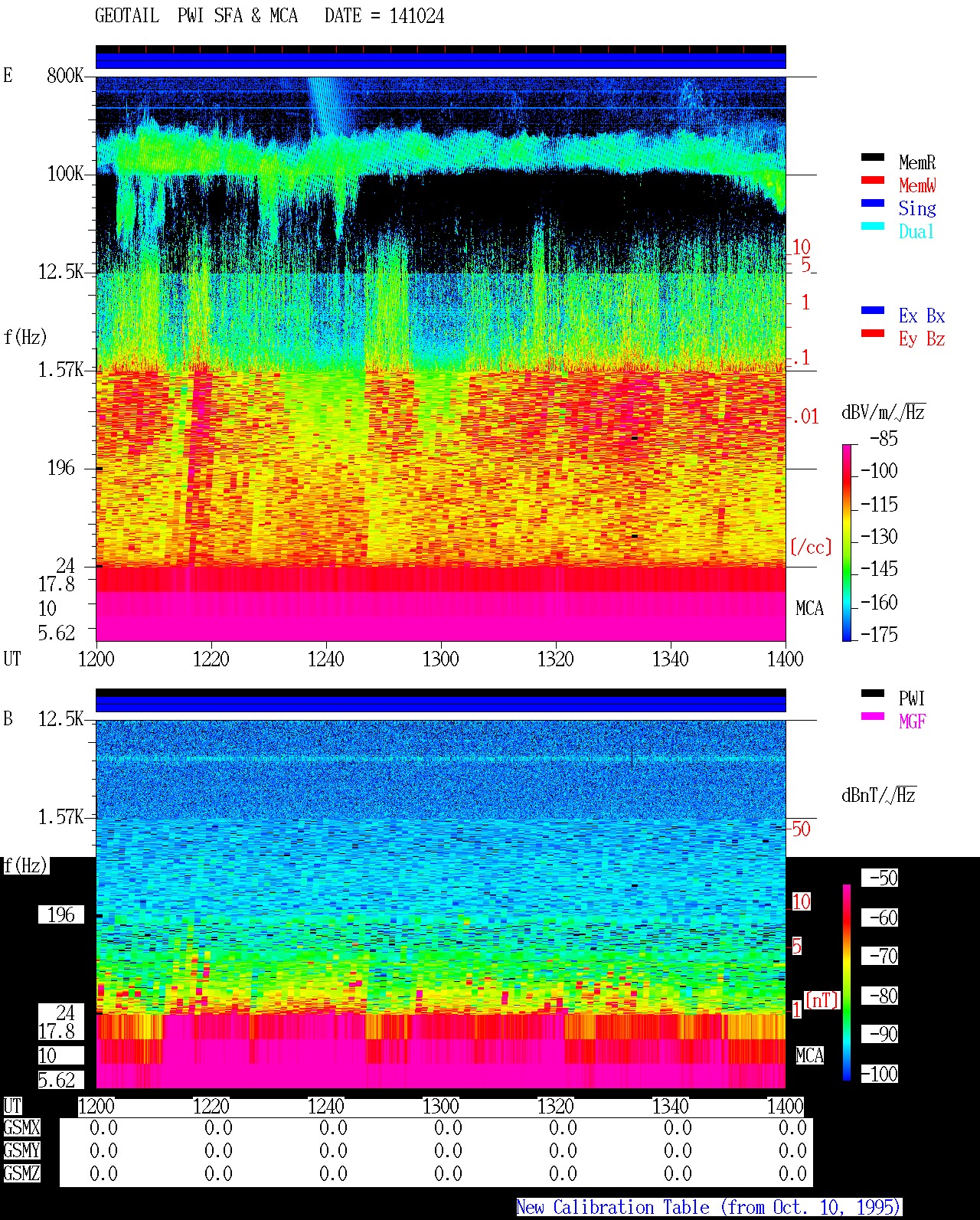Click the 1340 time tick under B spectrogram
The image size is (980, 1220).
point(670,1106)
